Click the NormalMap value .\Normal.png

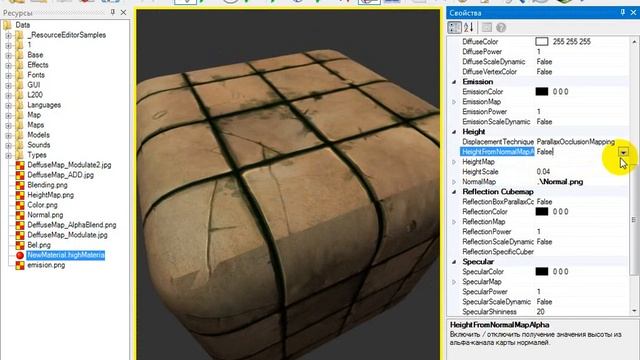pyautogui.click(x=560, y=182)
